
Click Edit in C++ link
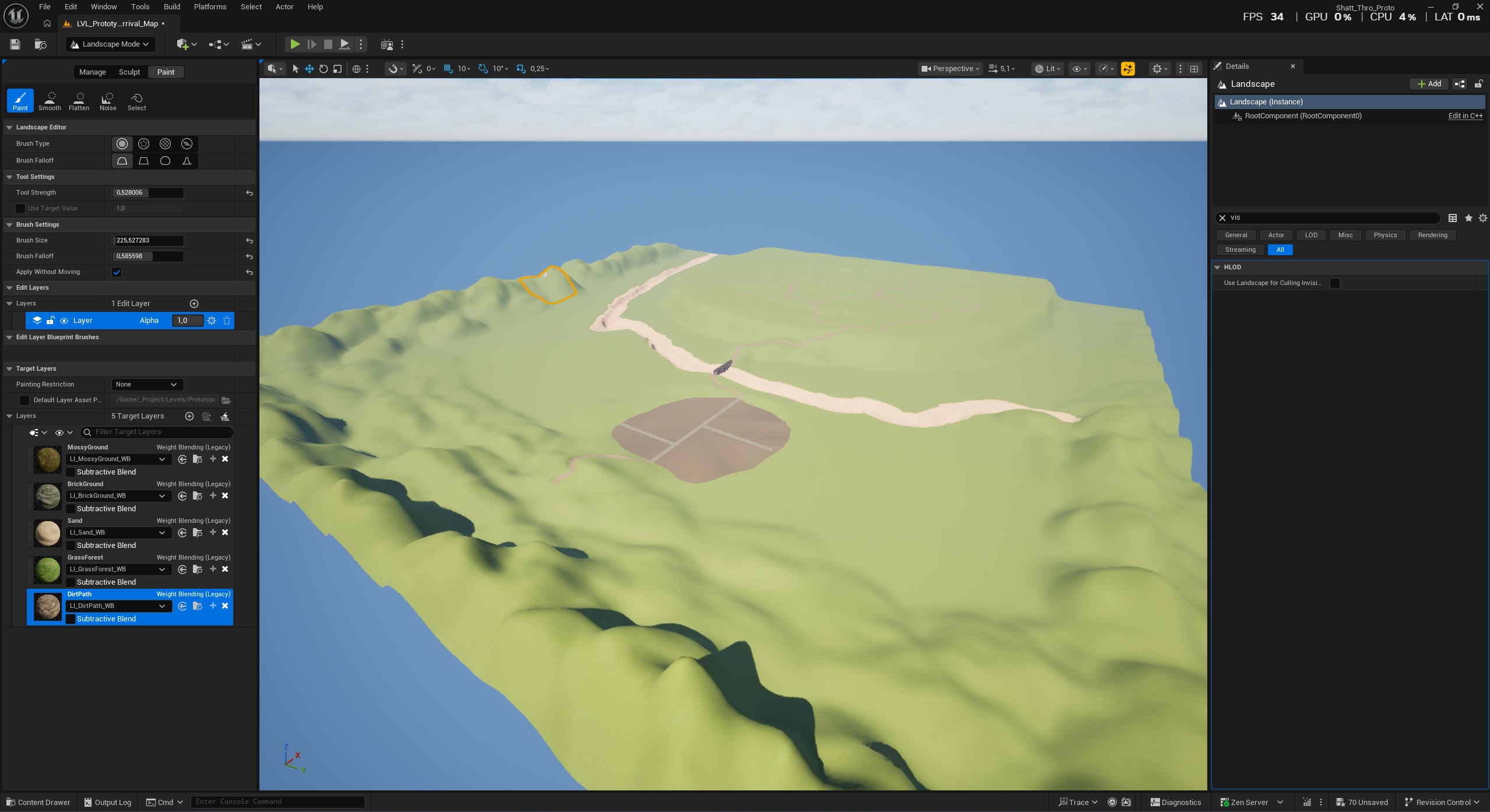coord(1465,116)
